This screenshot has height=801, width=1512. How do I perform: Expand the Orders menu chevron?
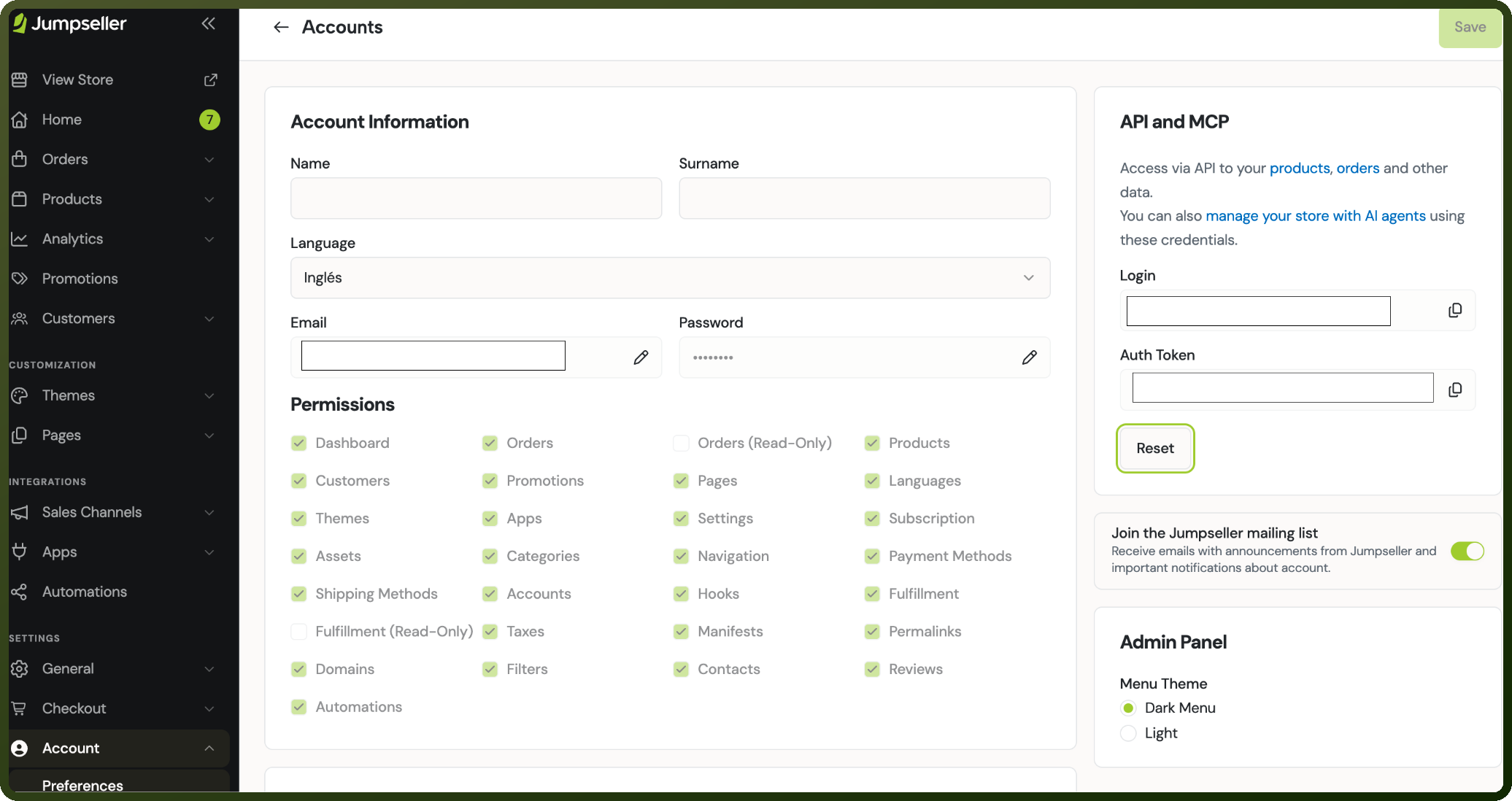[x=209, y=160]
